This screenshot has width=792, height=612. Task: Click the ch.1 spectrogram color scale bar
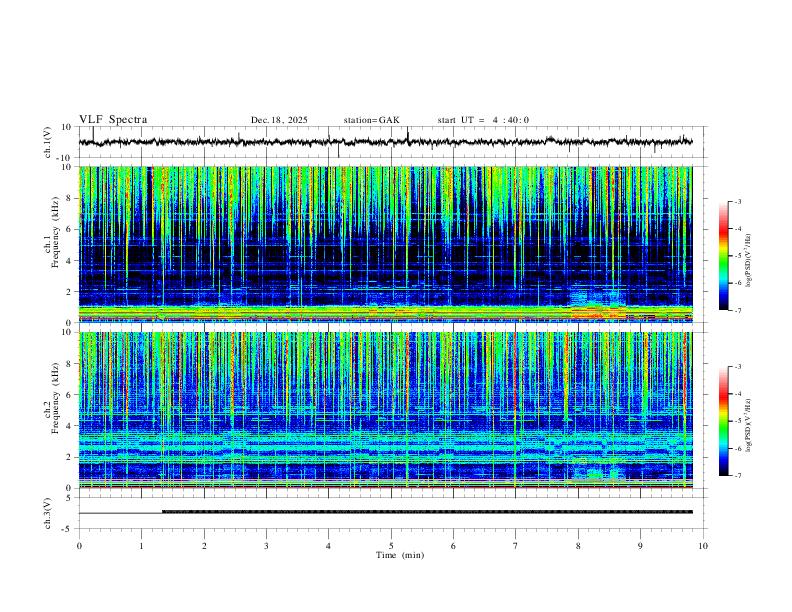point(723,256)
